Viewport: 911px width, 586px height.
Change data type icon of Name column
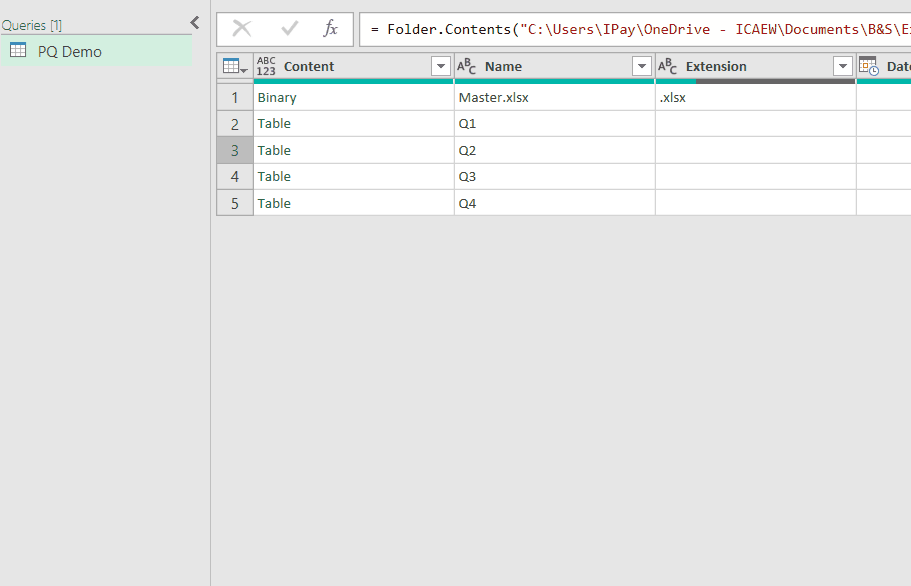coord(467,67)
